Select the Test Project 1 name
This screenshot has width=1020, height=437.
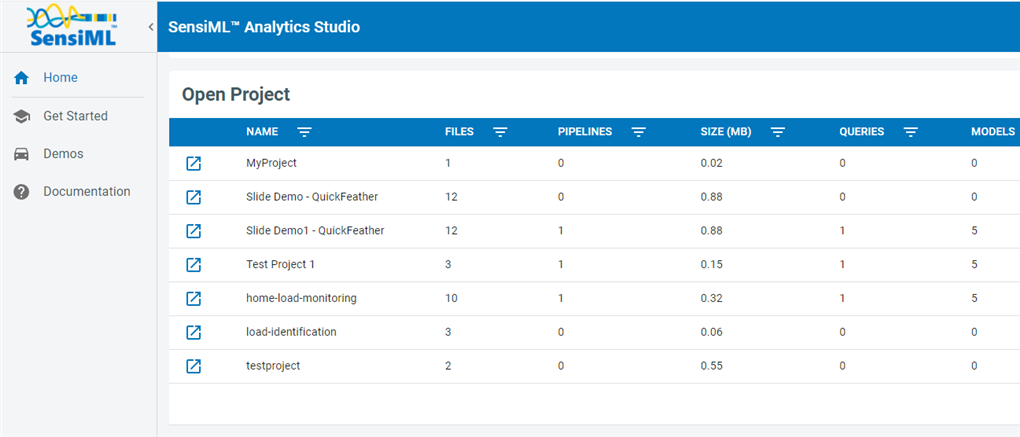280,265
